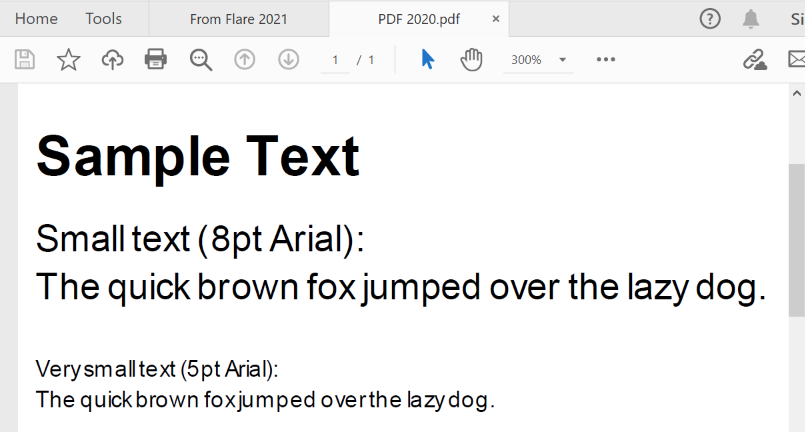Open the Help question mark menu
Viewport: 805px width, 432px height.
pyautogui.click(x=710, y=18)
